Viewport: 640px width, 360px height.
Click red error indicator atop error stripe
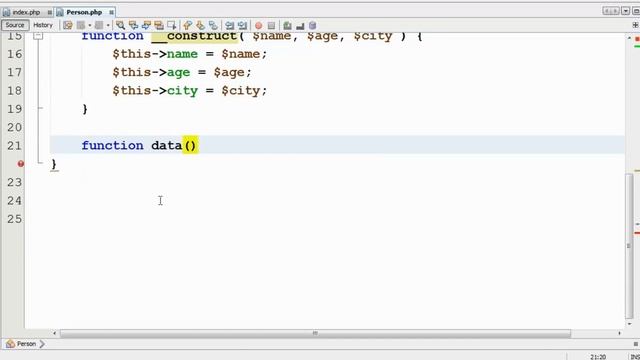click(x=637, y=39)
